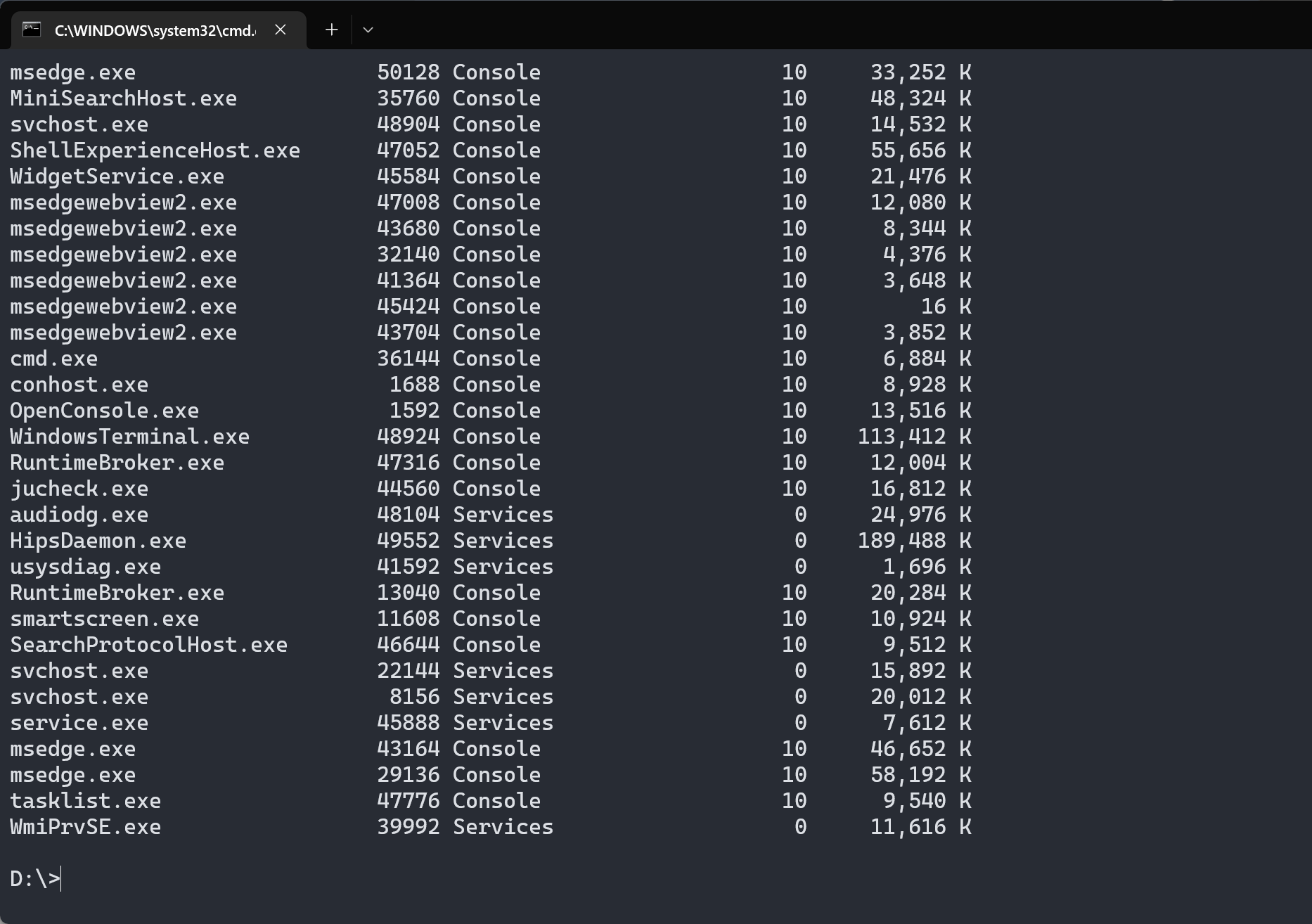Image resolution: width=1312 pixels, height=924 pixels.
Task: Click SearchProtocolHost.exe process name
Action: [x=149, y=645]
